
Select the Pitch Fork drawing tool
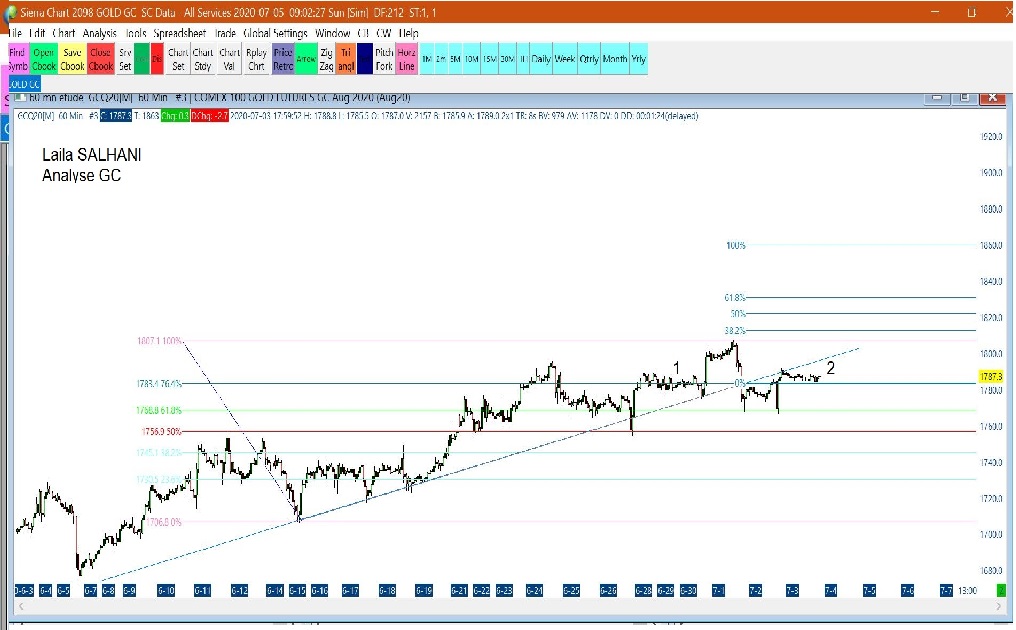pyautogui.click(x=384, y=59)
